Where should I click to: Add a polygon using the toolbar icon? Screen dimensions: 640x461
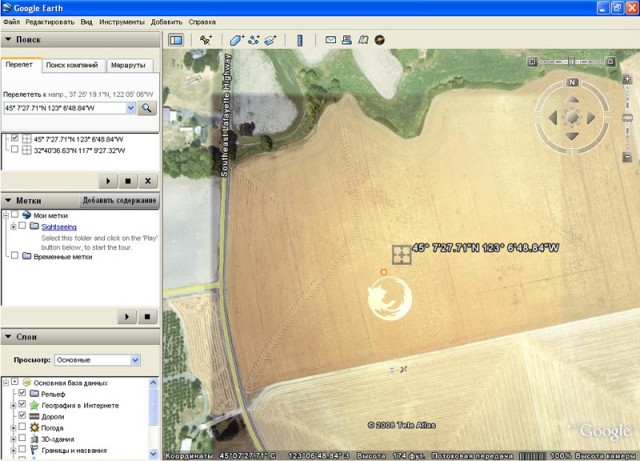click(236, 40)
